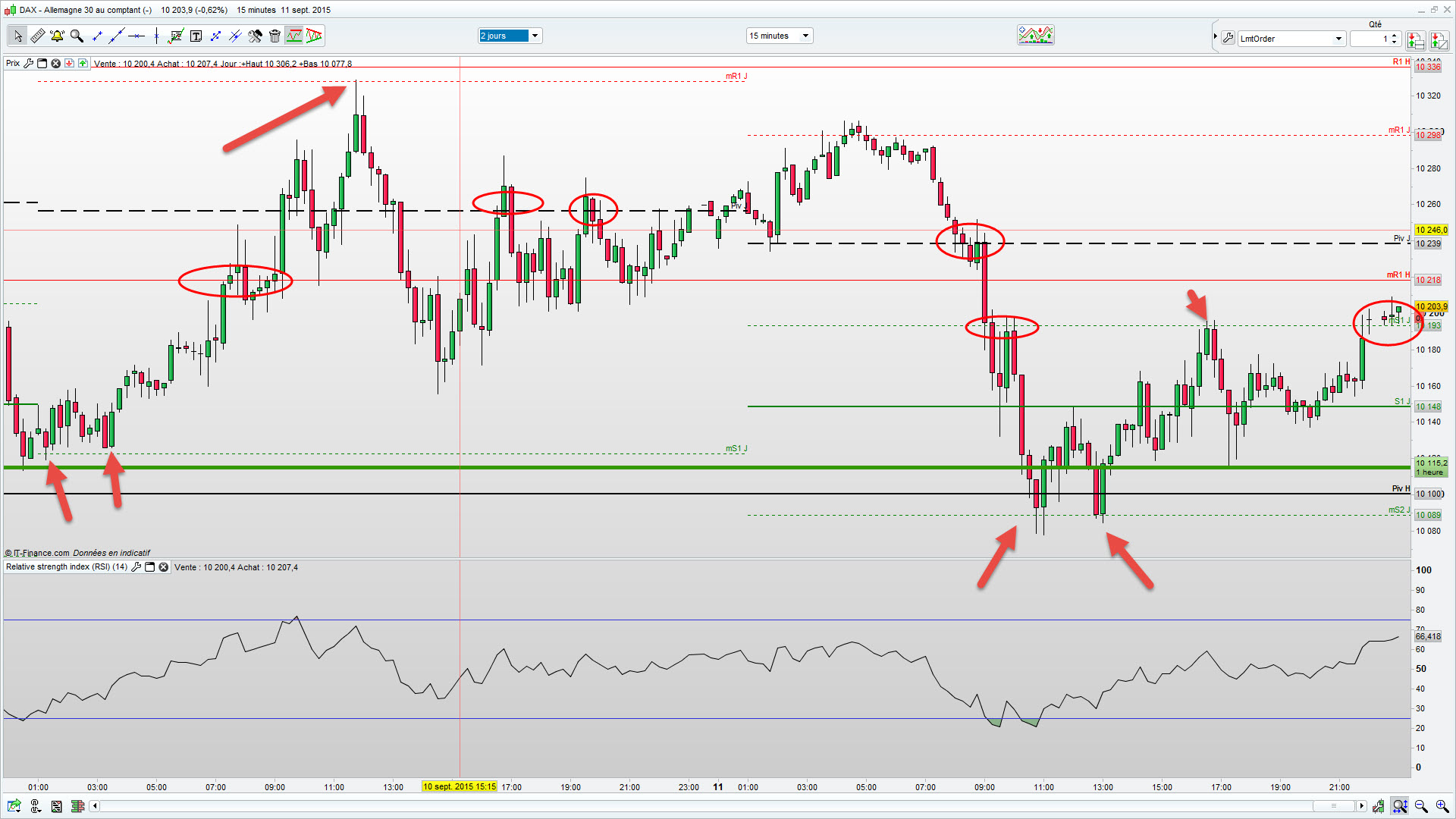This screenshot has width=1456, height=819.
Task: Toggle the triangle pattern detection button
Action: pos(314,36)
